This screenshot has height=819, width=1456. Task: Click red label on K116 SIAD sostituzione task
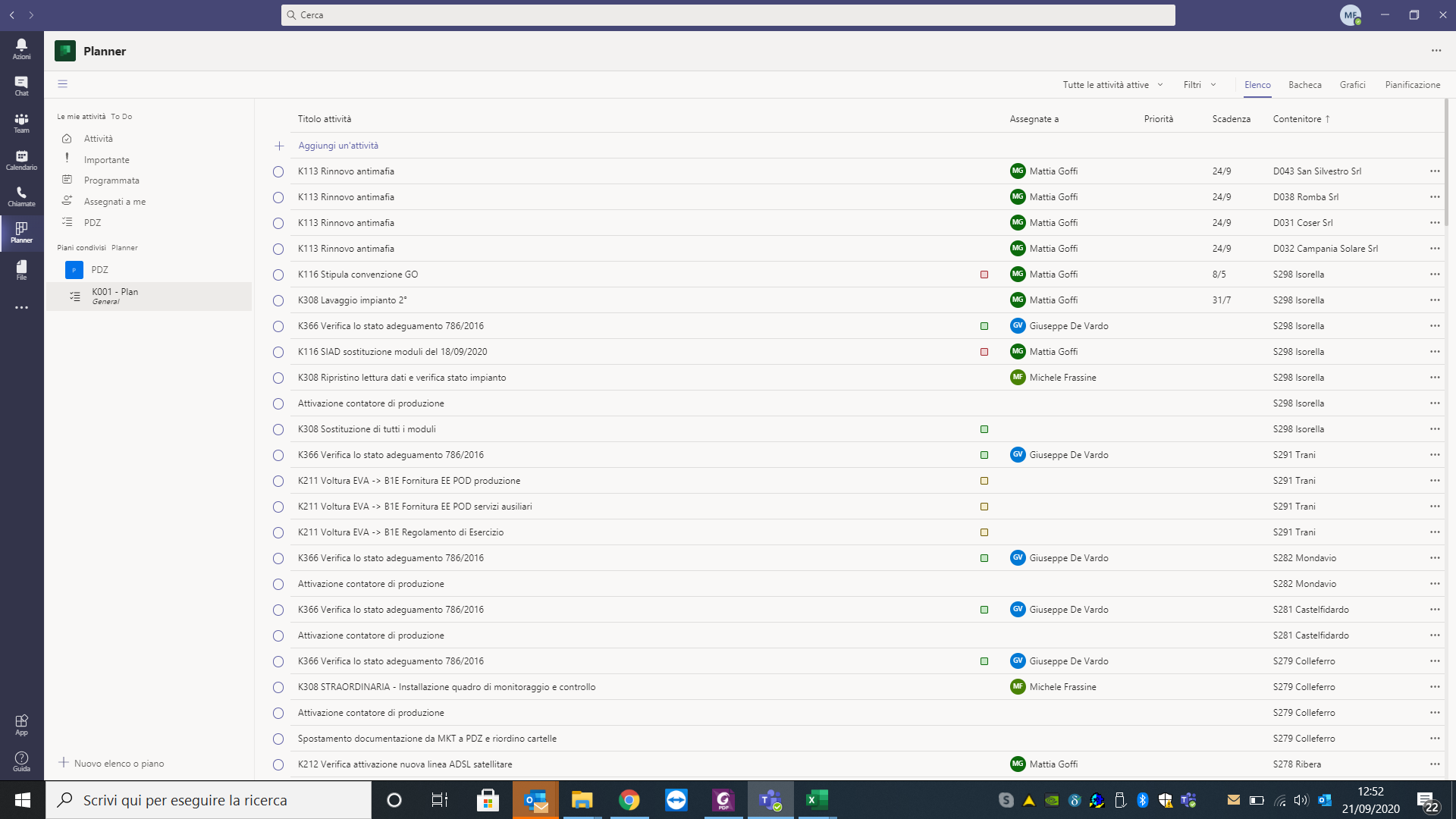click(984, 352)
